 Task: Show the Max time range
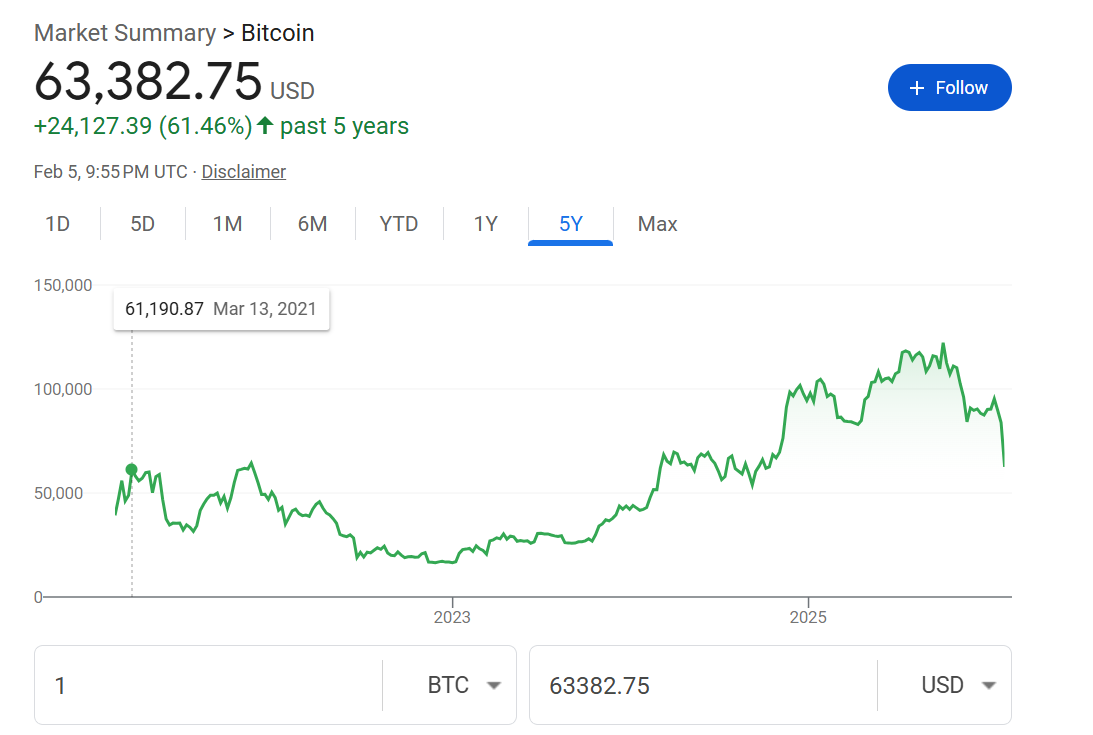(x=657, y=224)
